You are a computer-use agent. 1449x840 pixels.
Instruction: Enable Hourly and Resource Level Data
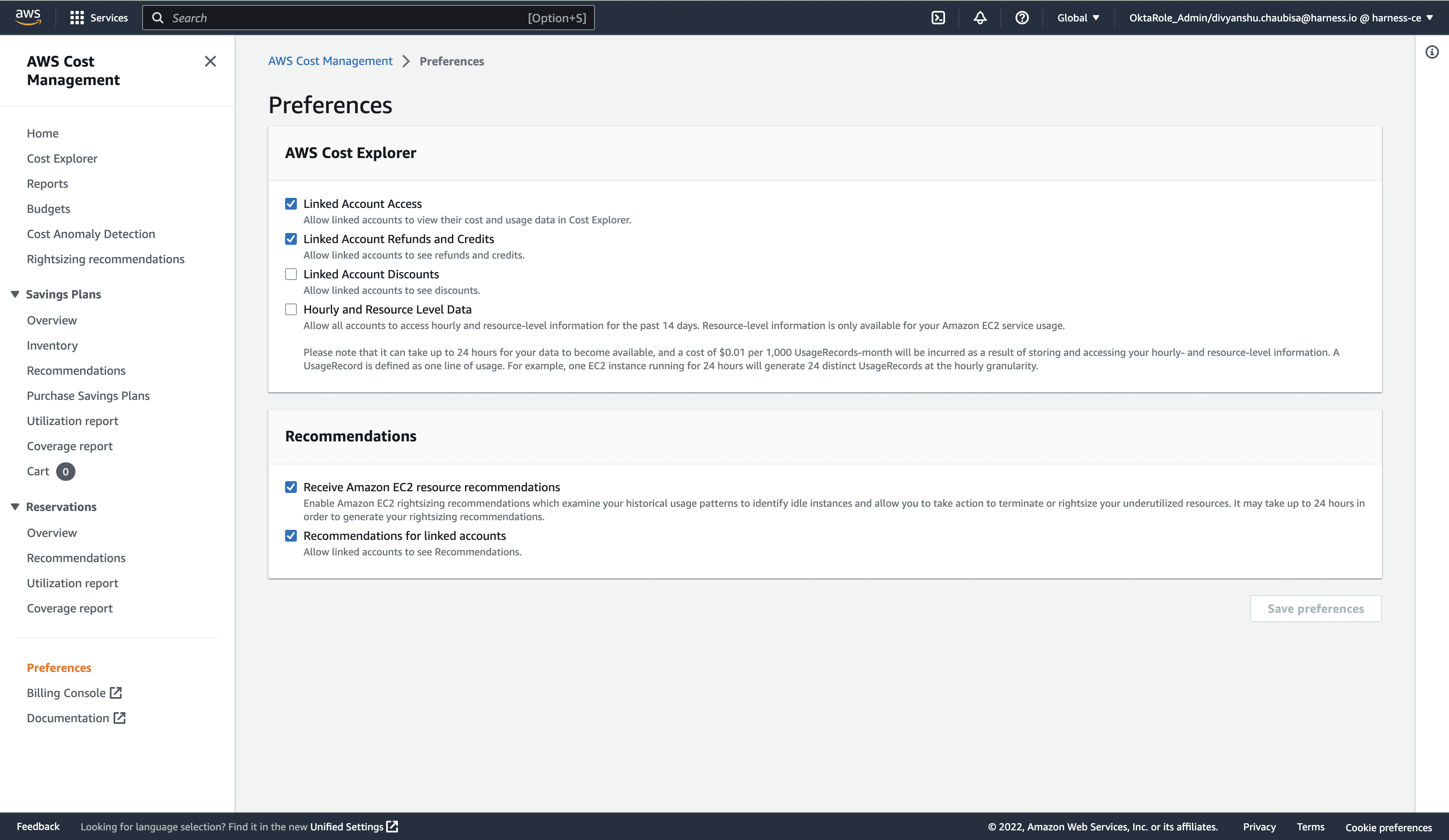click(x=291, y=309)
